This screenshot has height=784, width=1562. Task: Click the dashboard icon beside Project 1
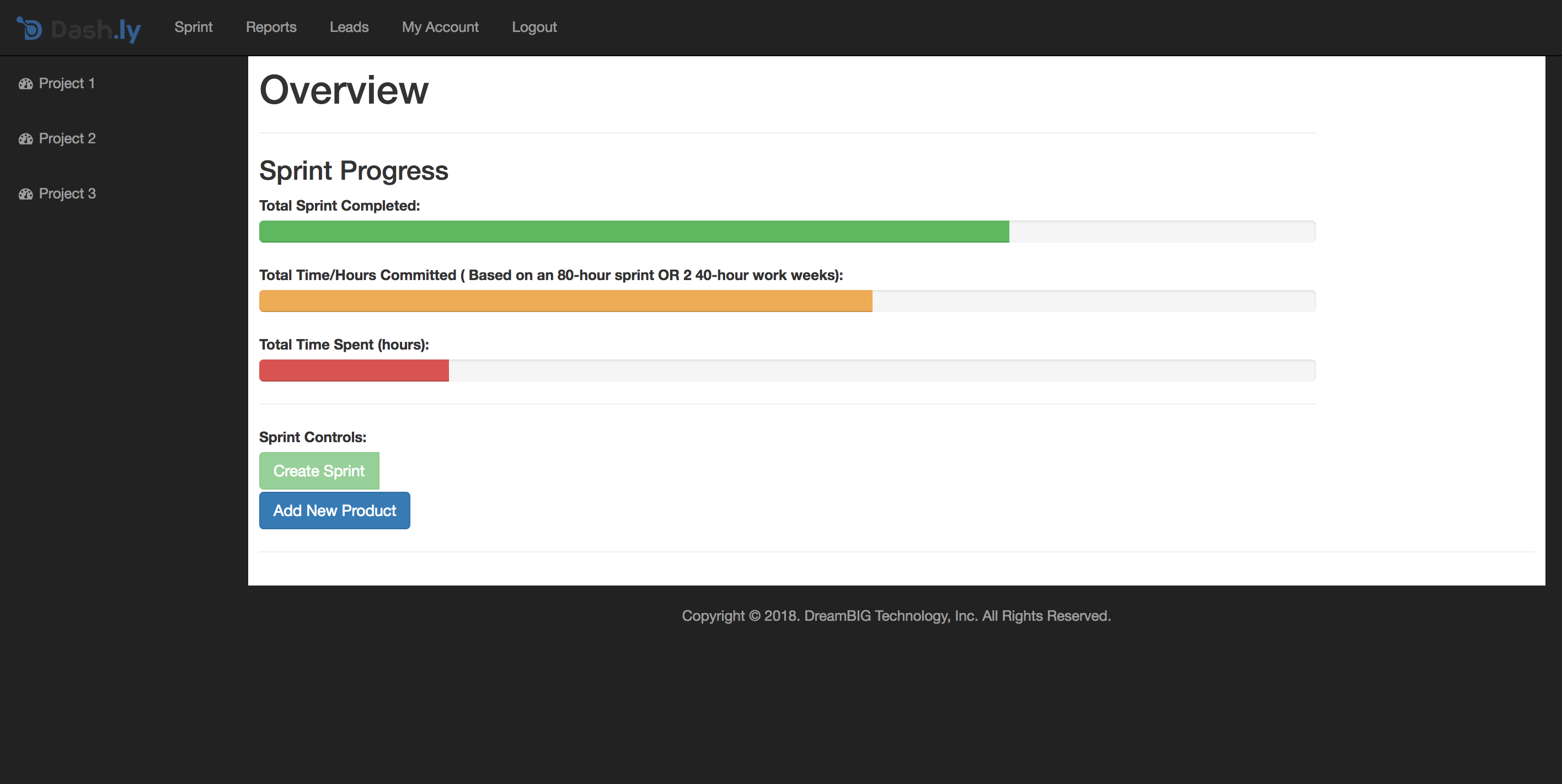pos(25,84)
